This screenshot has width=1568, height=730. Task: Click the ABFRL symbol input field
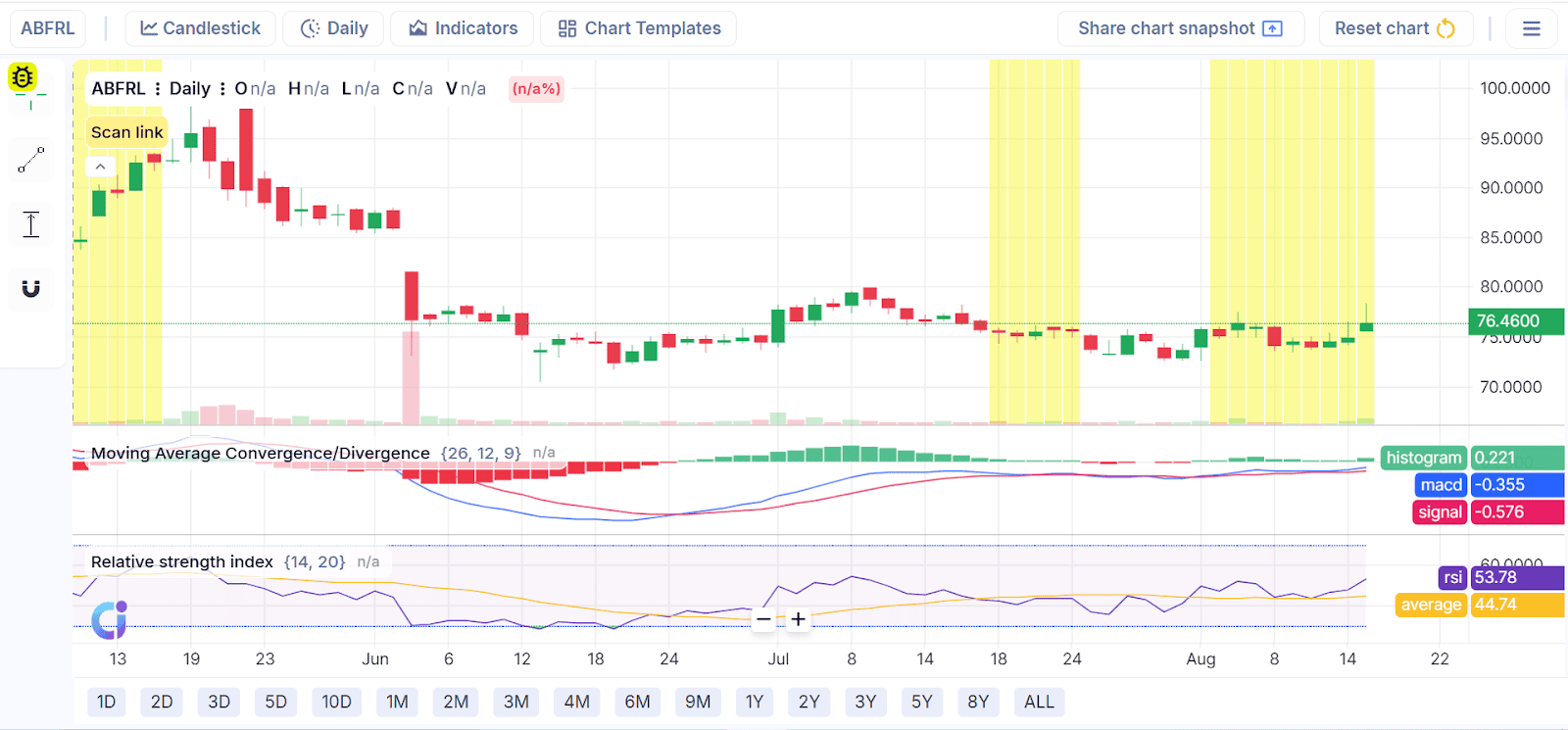click(47, 28)
